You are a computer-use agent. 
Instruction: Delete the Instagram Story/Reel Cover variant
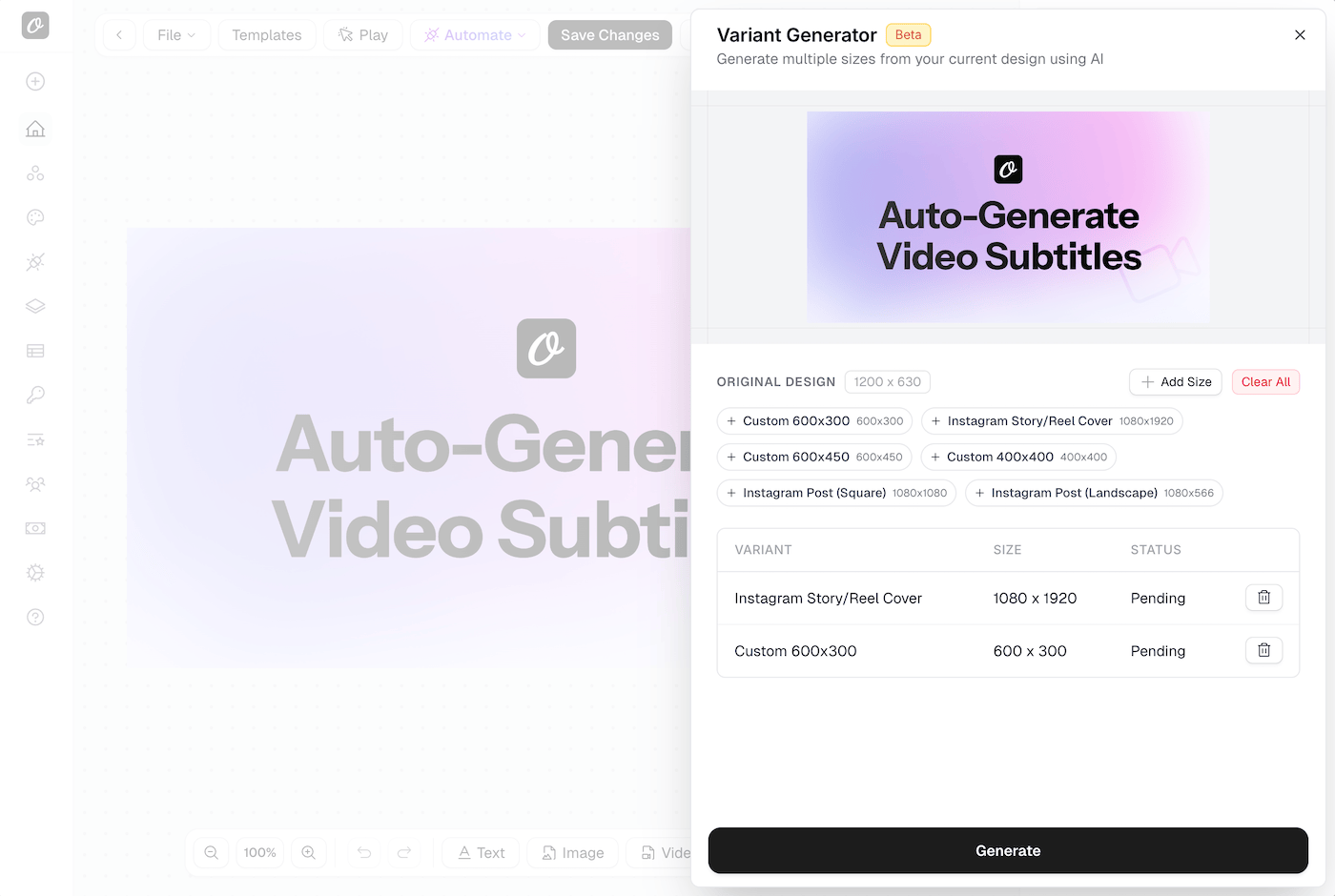tap(1263, 598)
